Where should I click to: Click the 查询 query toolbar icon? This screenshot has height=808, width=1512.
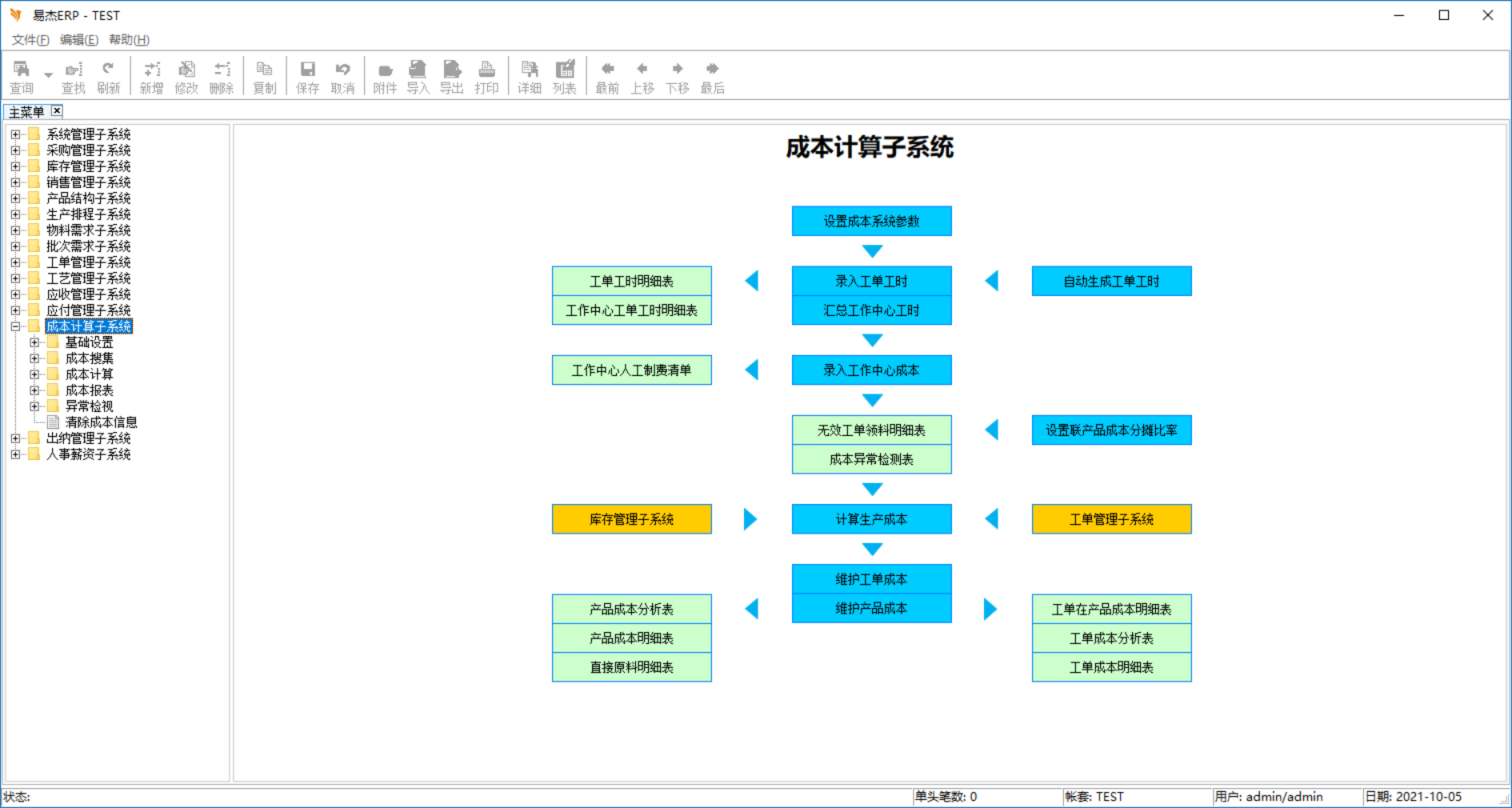coord(22,77)
